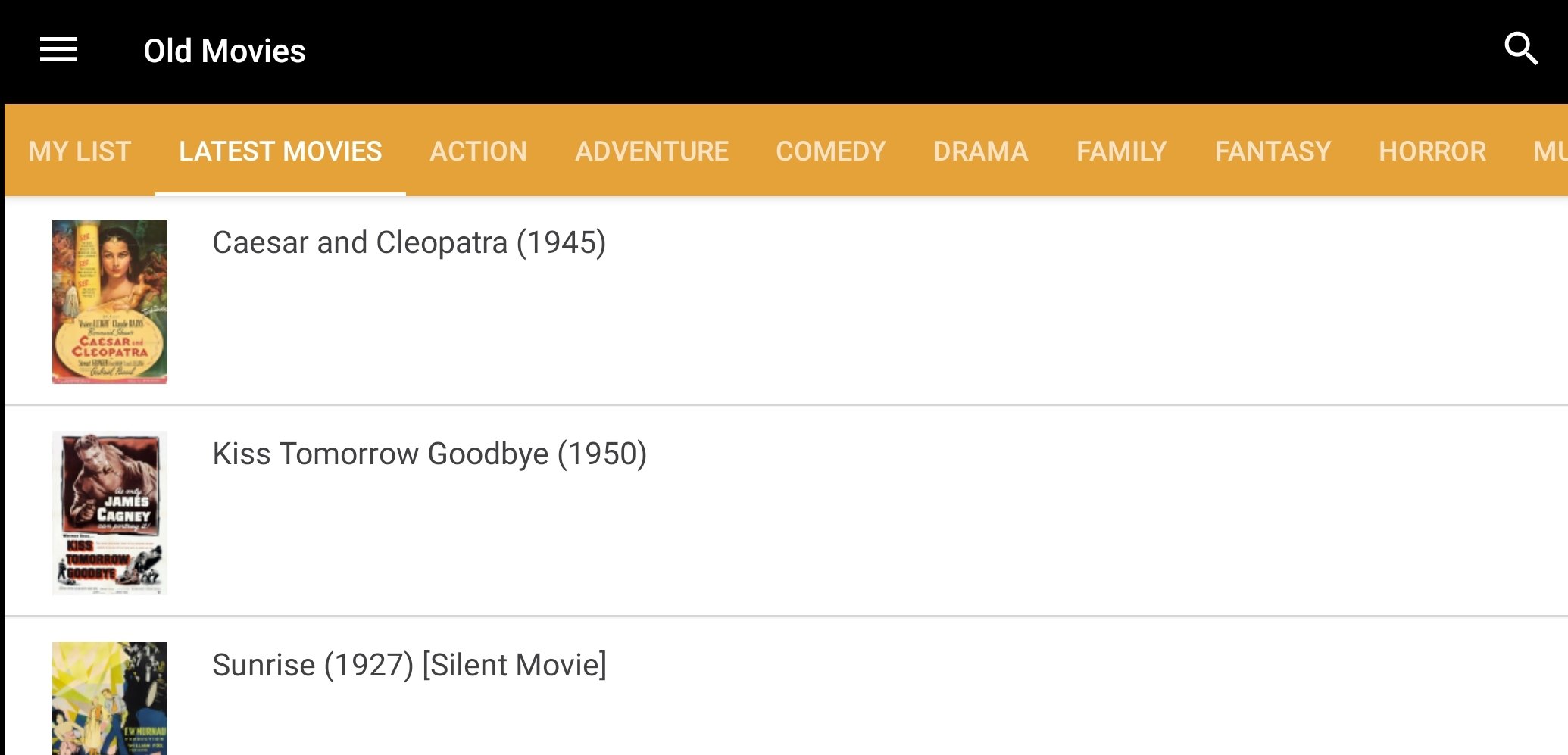Viewport: 1568px width, 755px height.
Task: Select the Latest Movies tab
Action: pyautogui.click(x=280, y=151)
